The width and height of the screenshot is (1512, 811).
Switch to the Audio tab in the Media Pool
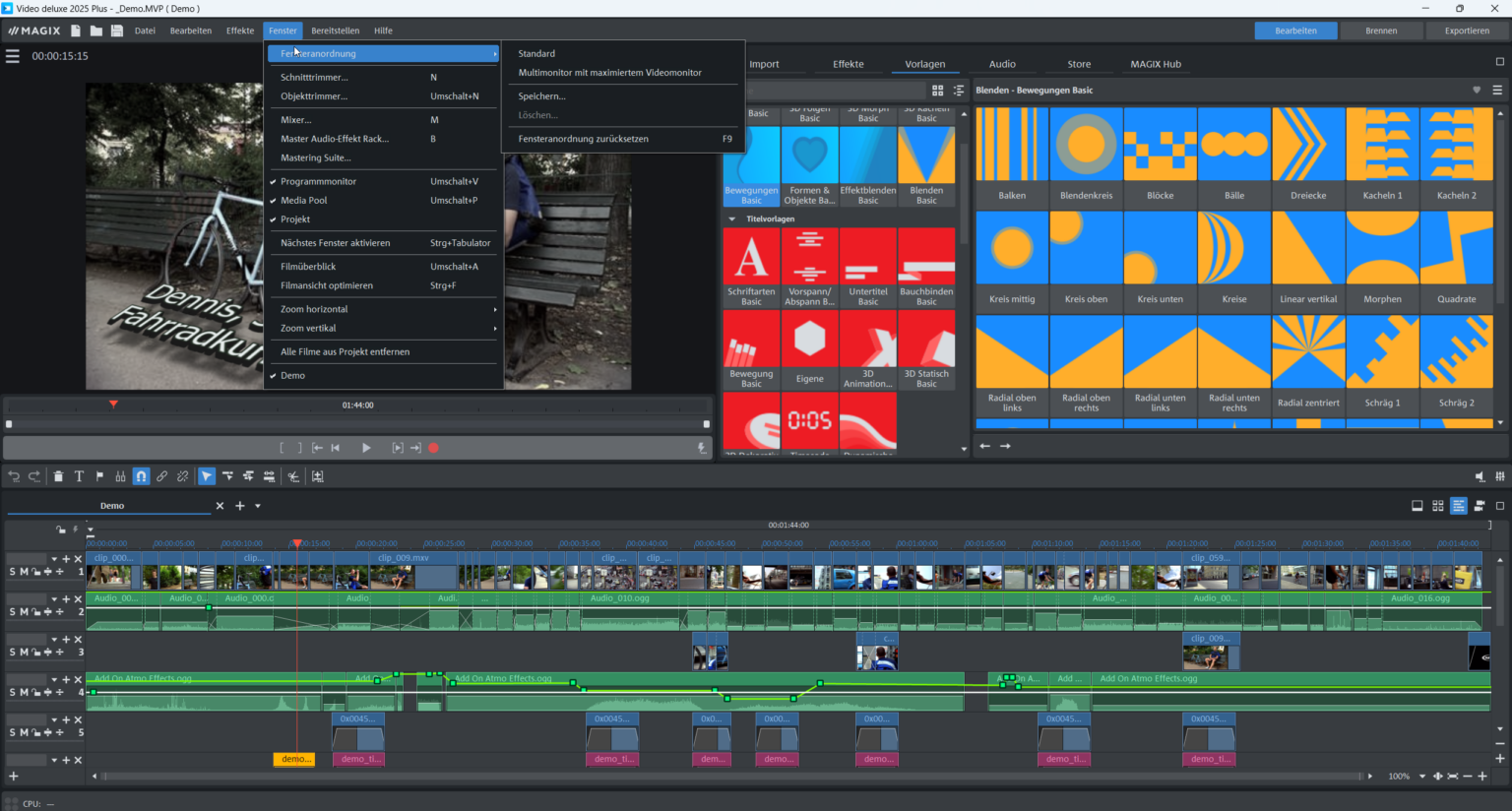(1001, 63)
